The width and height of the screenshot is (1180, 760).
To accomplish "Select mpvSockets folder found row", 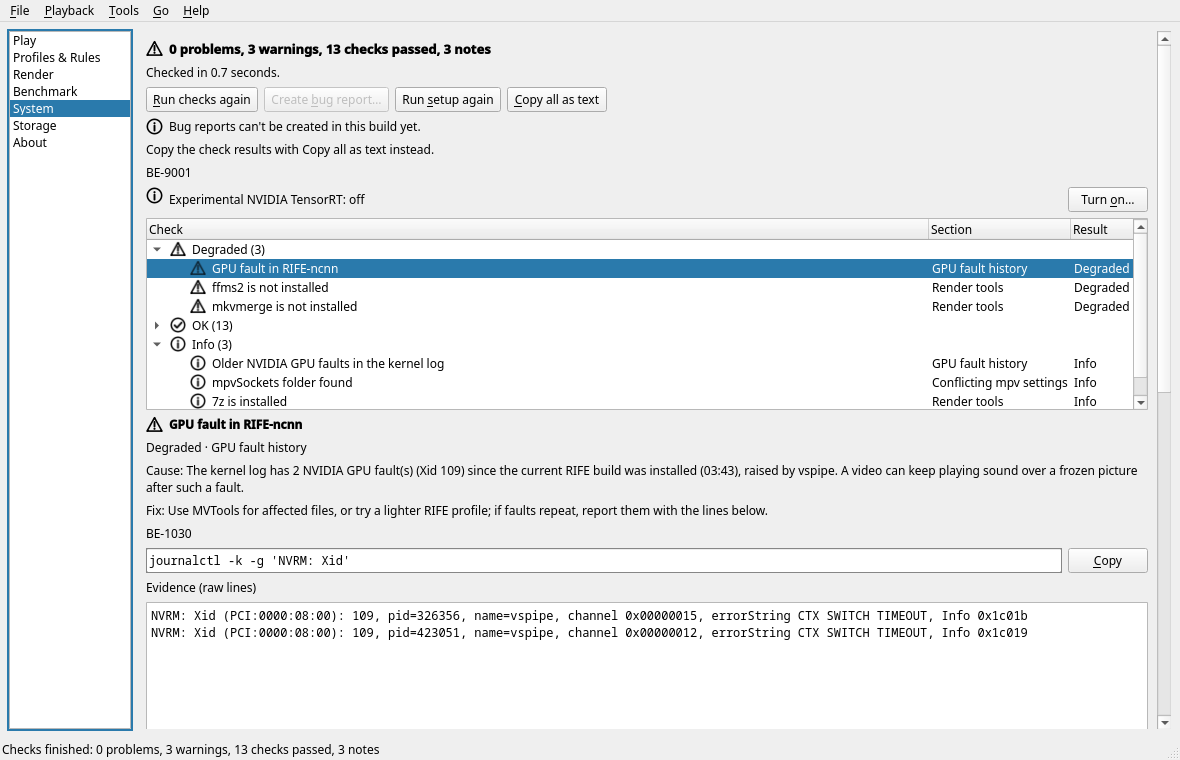I will (x=640, y=382).
